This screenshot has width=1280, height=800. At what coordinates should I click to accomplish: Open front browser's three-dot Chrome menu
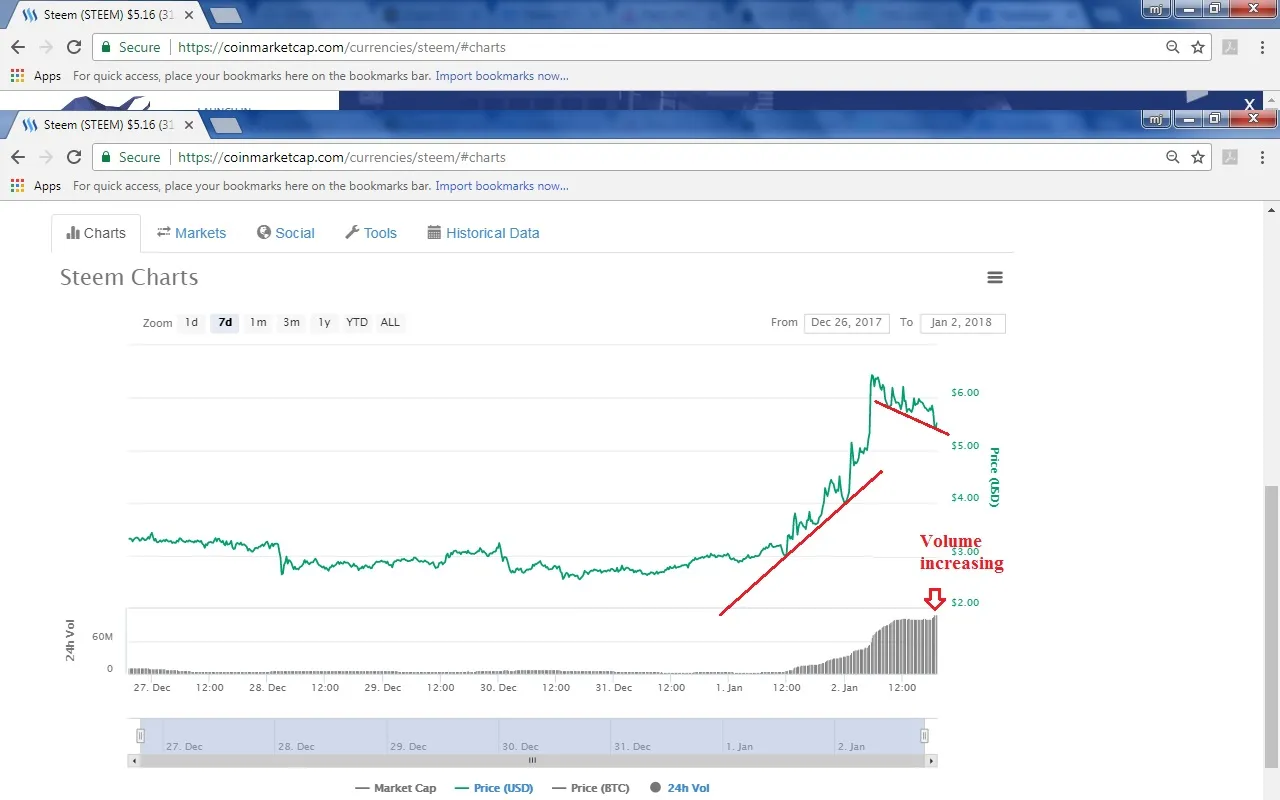pyautogui.click(x=1262, y=157)
